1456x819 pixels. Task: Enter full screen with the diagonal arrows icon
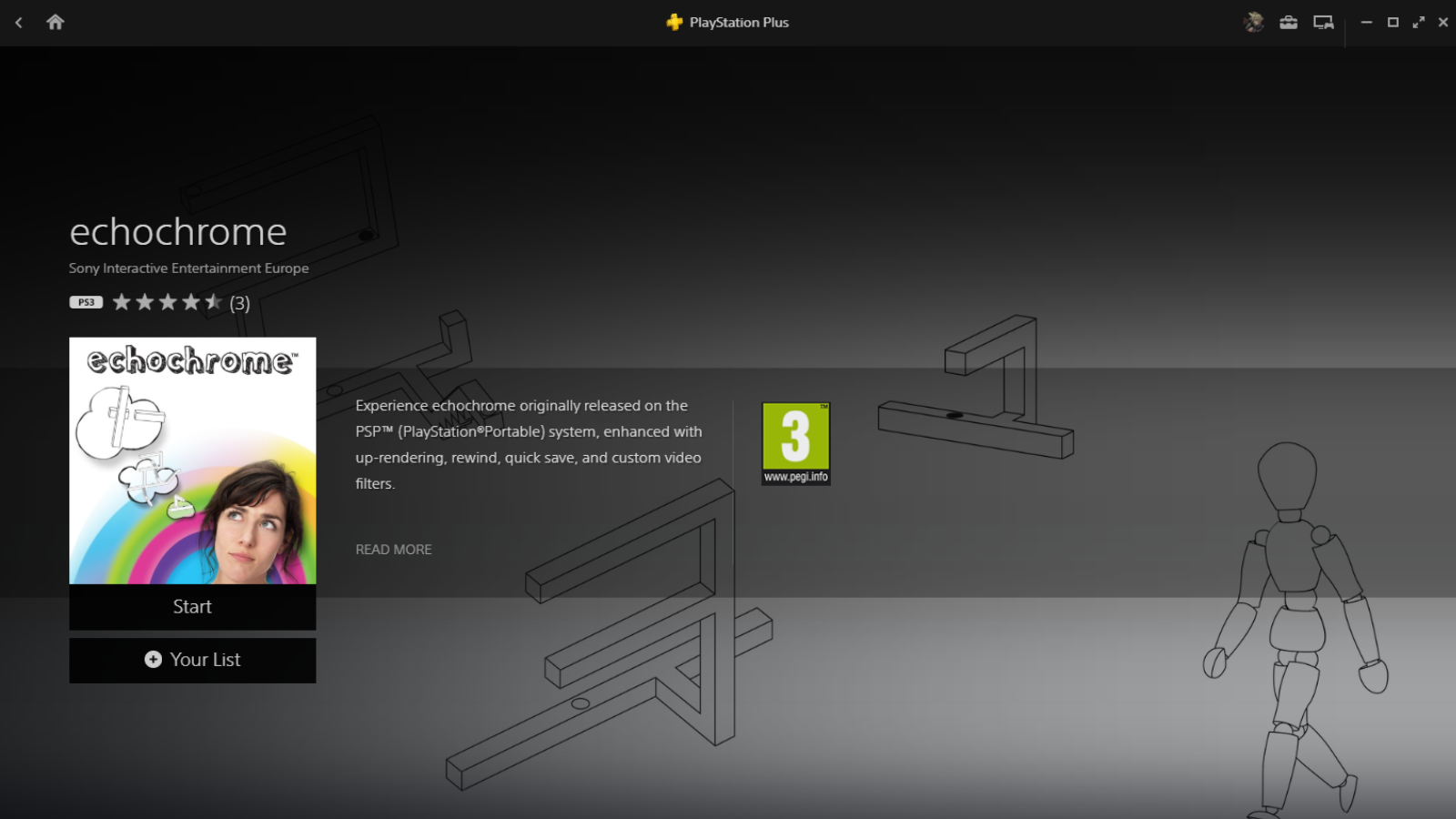[1419, 23]
